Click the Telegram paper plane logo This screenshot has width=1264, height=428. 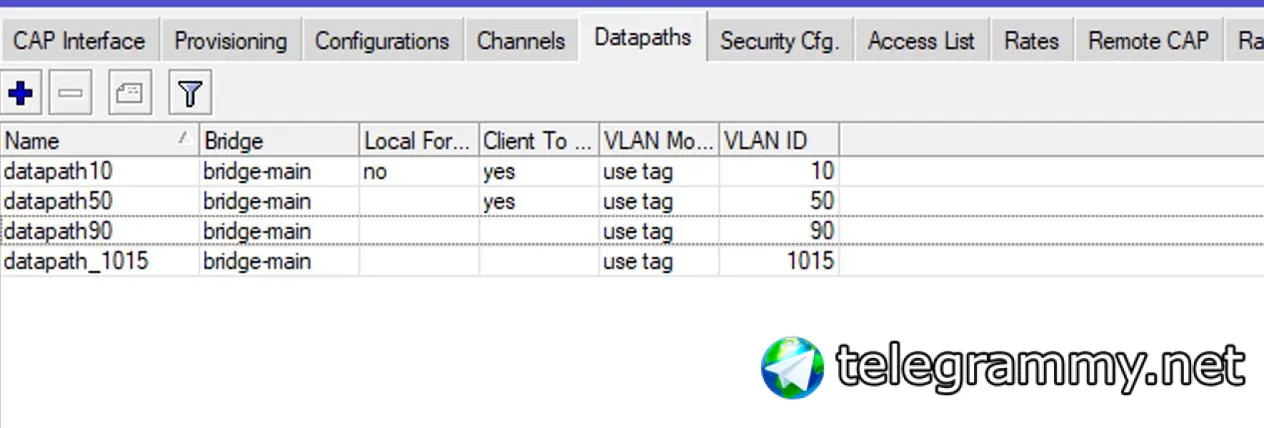coord(793,368)
